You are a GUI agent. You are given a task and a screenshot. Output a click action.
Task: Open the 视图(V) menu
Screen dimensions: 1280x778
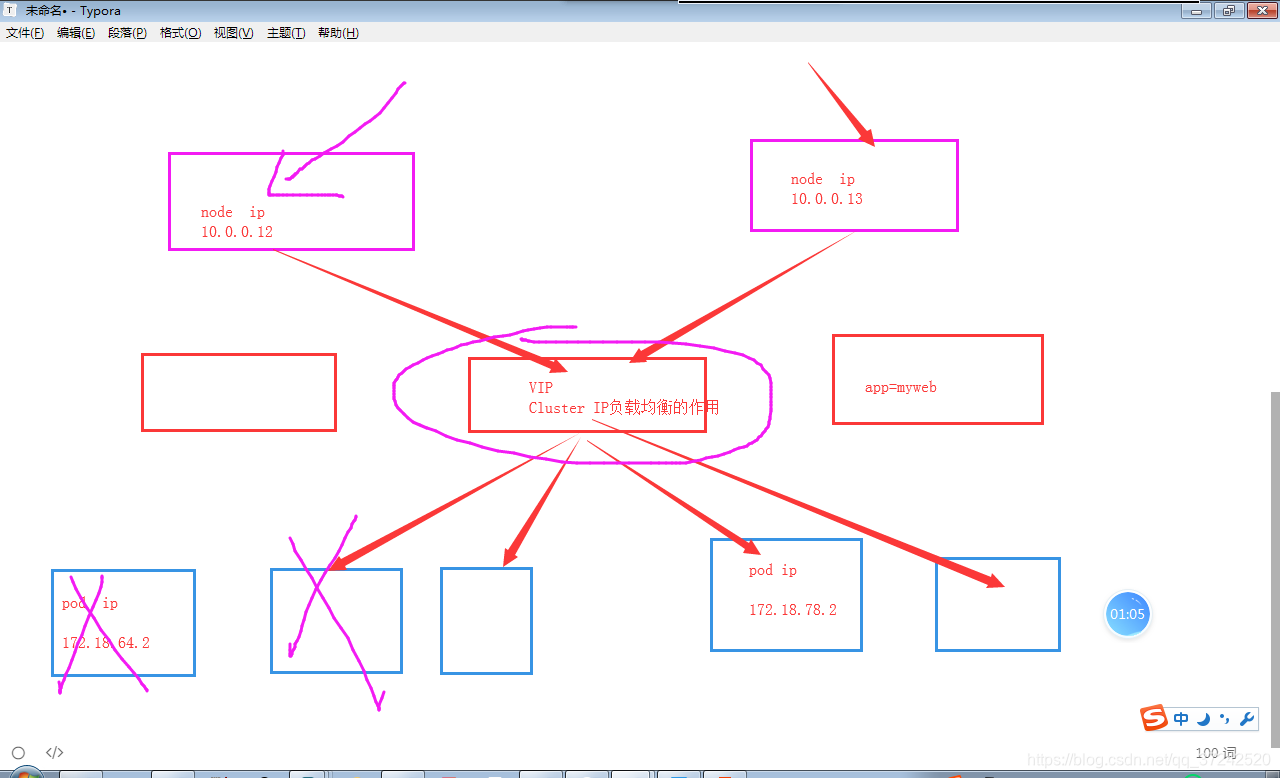click(x=234, y=33)
